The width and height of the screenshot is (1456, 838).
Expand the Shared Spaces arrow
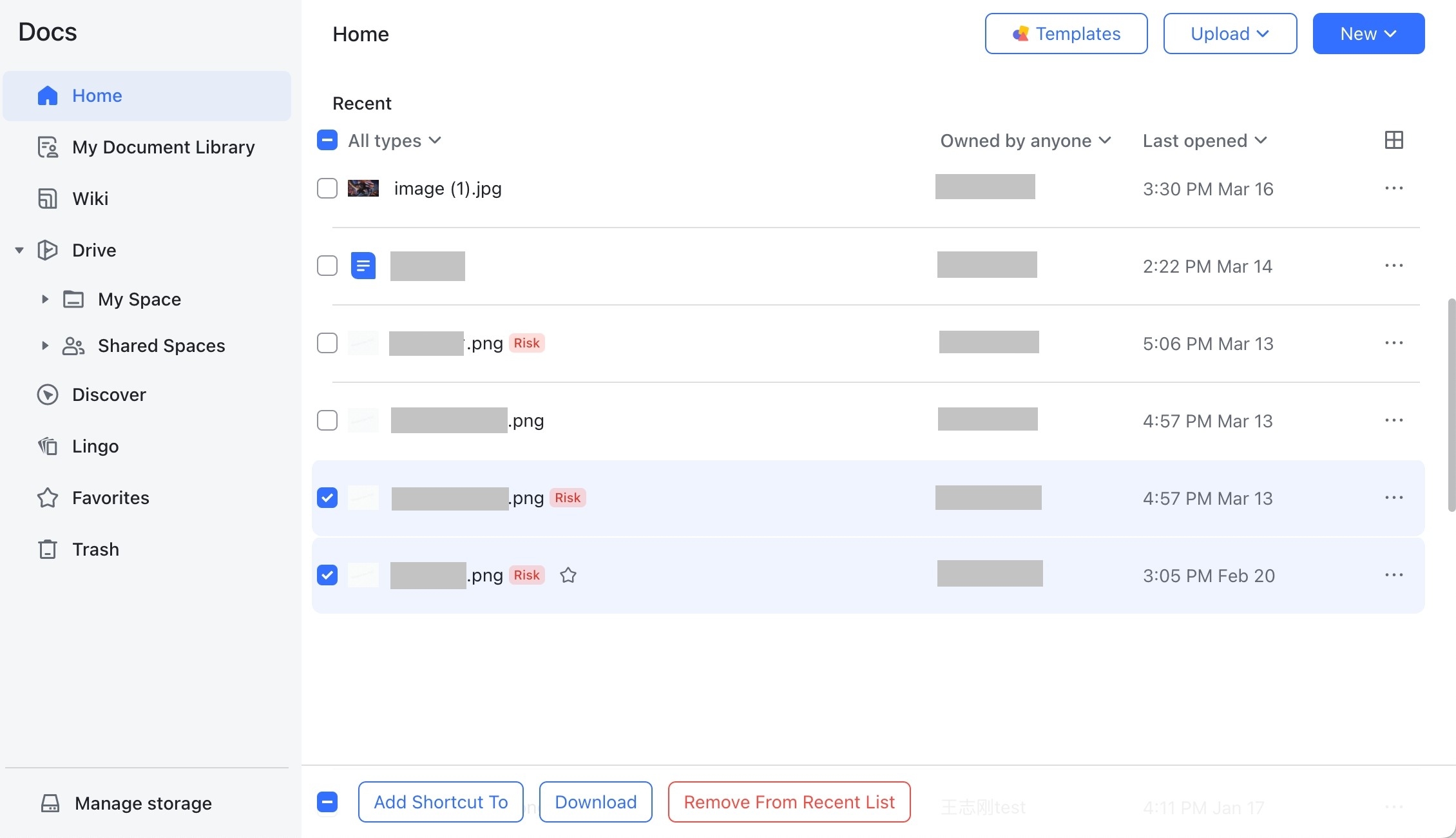tap(44, 346)
